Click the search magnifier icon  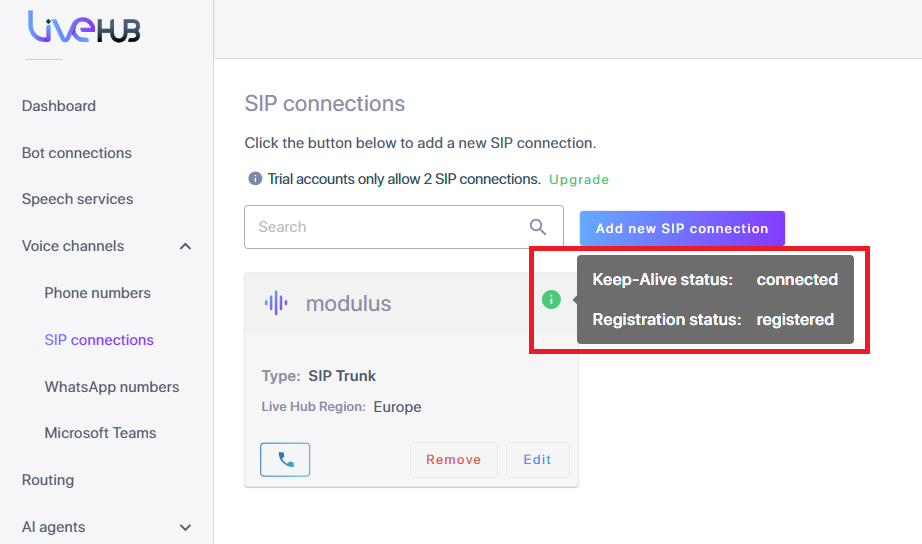tap(539, 227)
